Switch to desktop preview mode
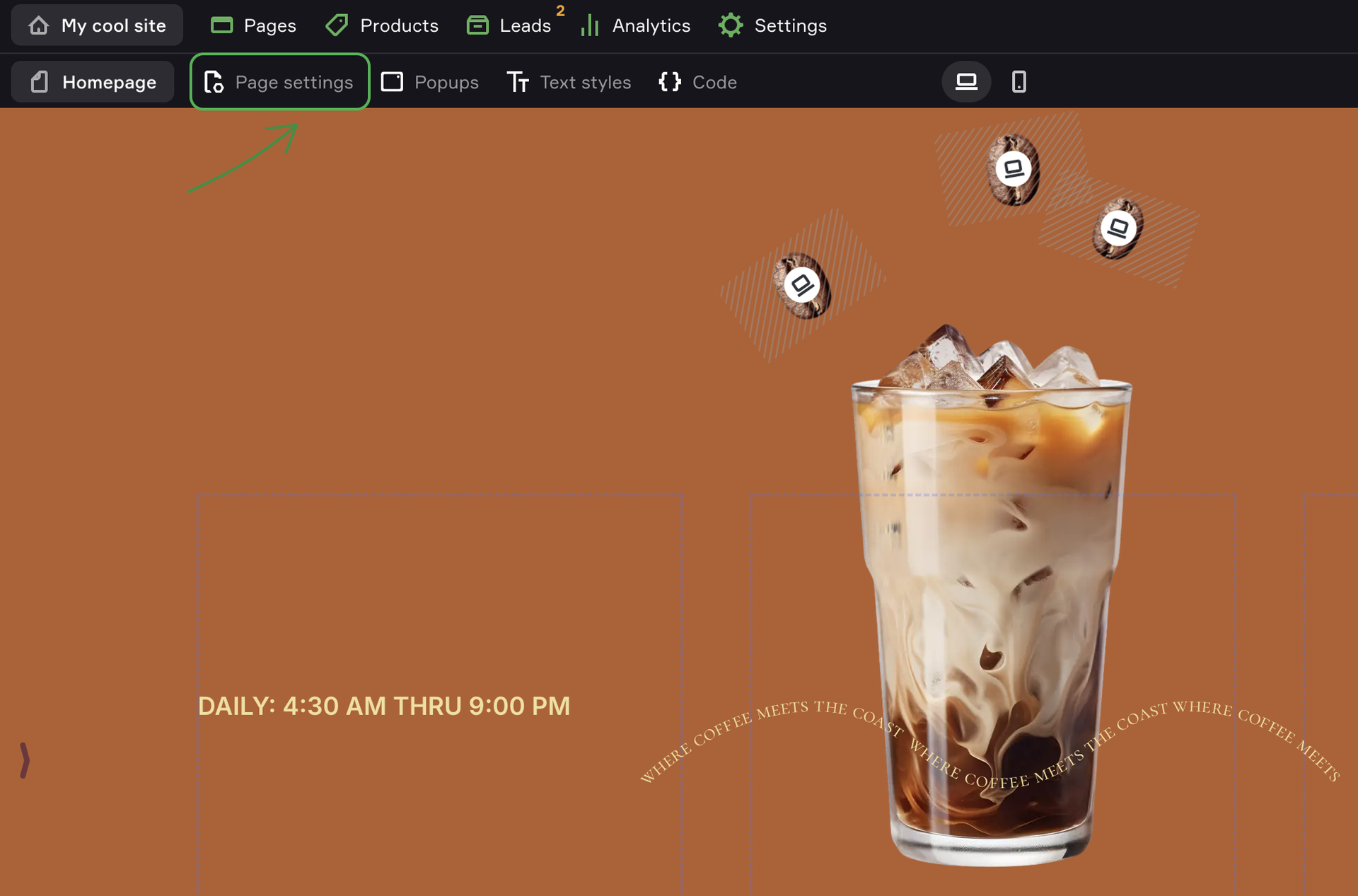 [966, 82]
